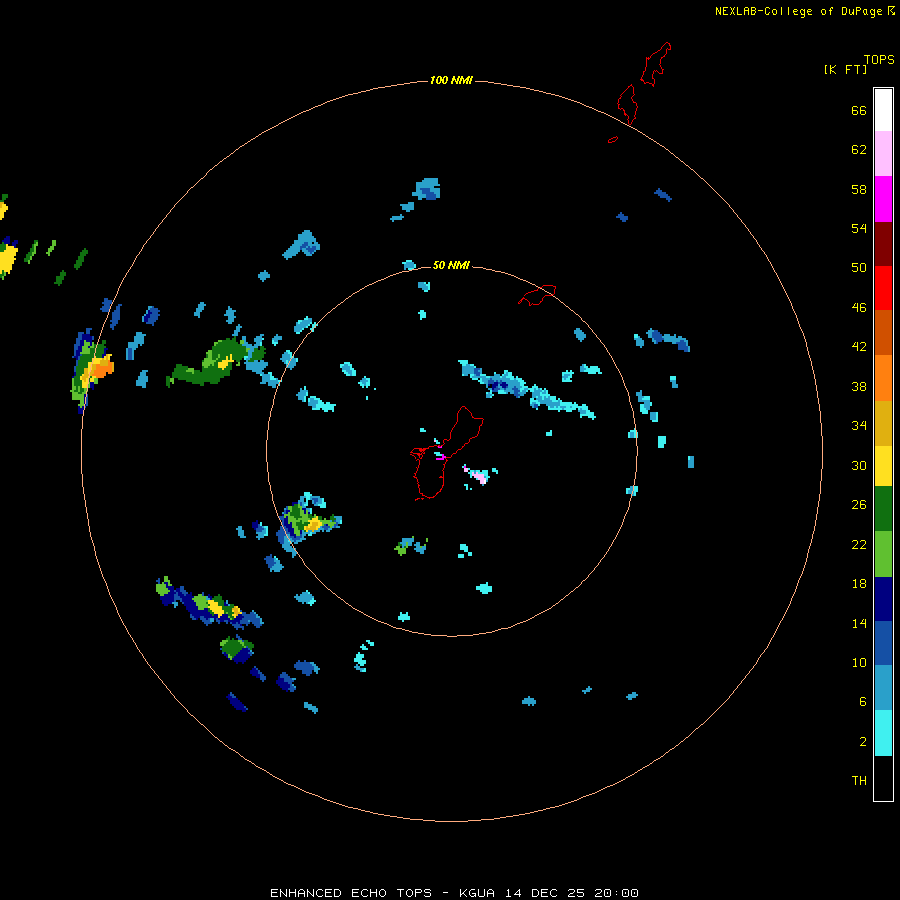Select the dark red legend swatch

click(883, 244)
